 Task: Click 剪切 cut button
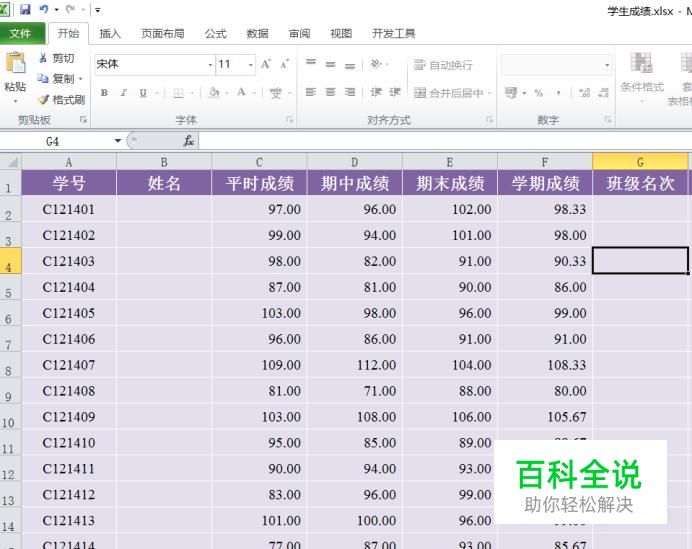pyautogui.click(x=56, y=58)
